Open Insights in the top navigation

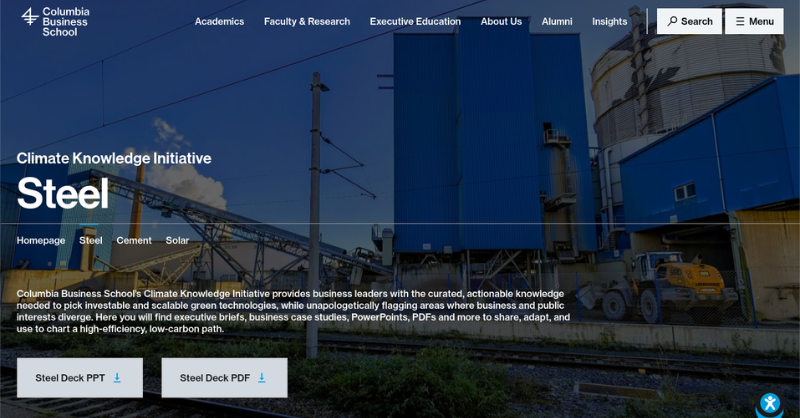609,21
